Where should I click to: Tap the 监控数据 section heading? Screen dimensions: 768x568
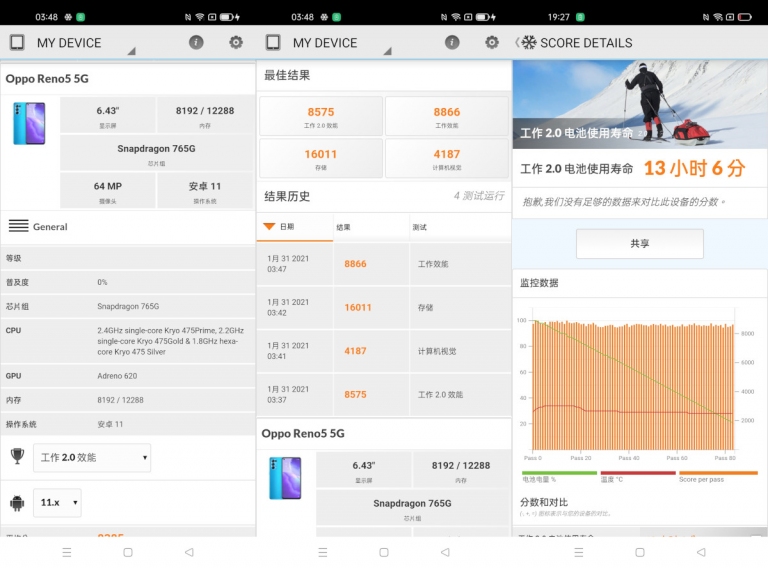(x=539, y=283)
